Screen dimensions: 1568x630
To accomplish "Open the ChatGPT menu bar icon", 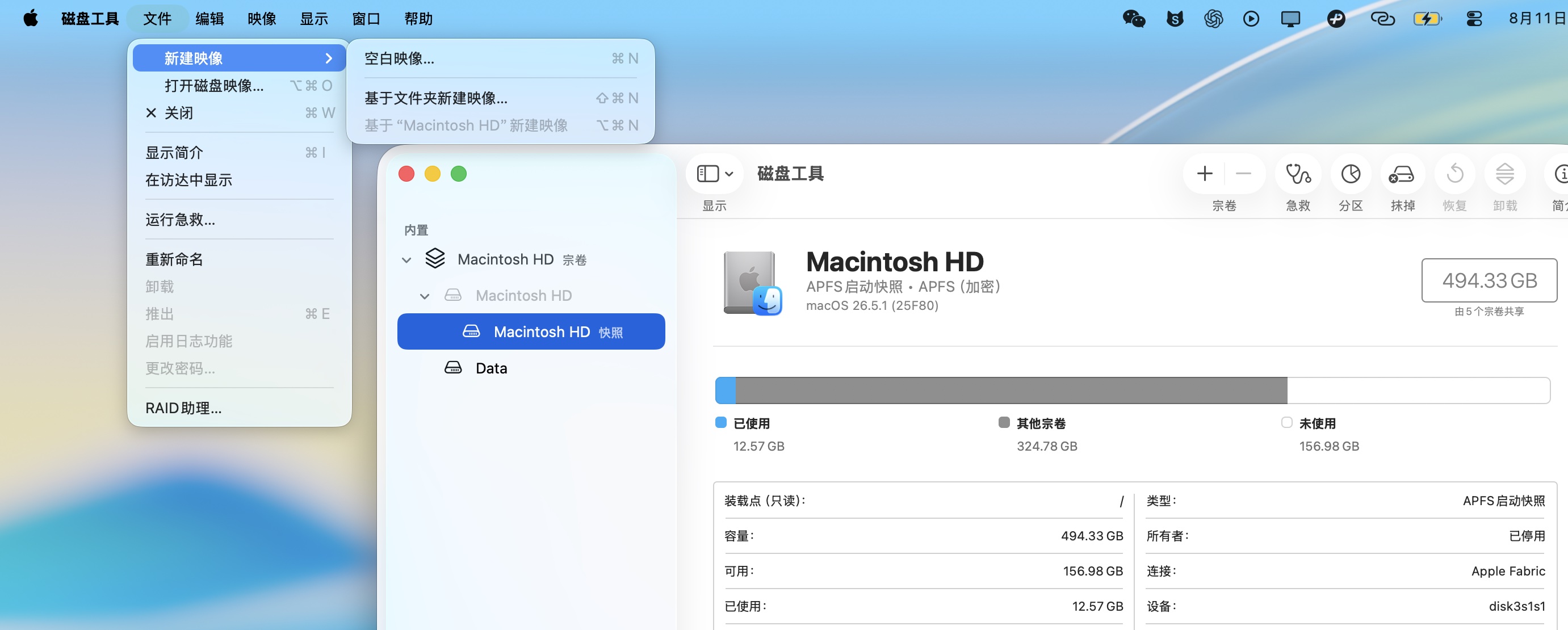I will click(x=1213, y=19).
